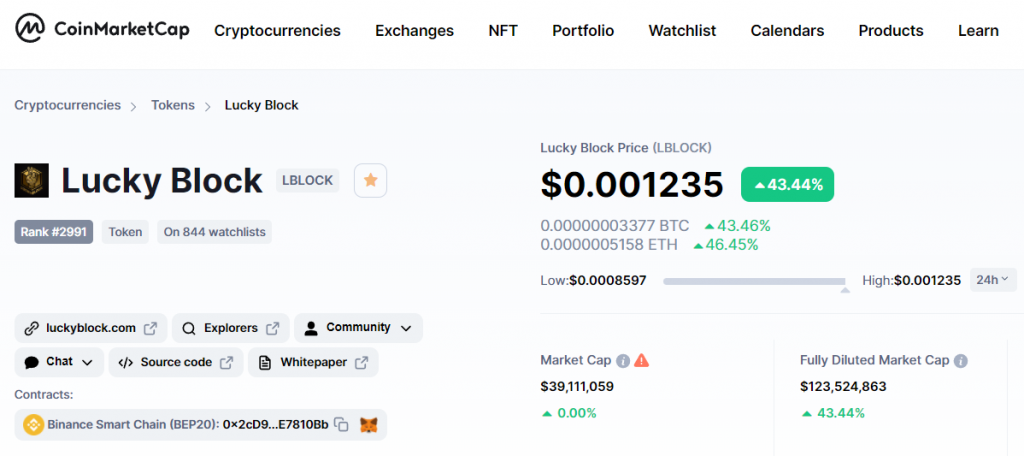Image resolution: width=1024 pixels, height=456 pixels.
Task: Click the low-high price range bar
Action: tap(754, 281)
